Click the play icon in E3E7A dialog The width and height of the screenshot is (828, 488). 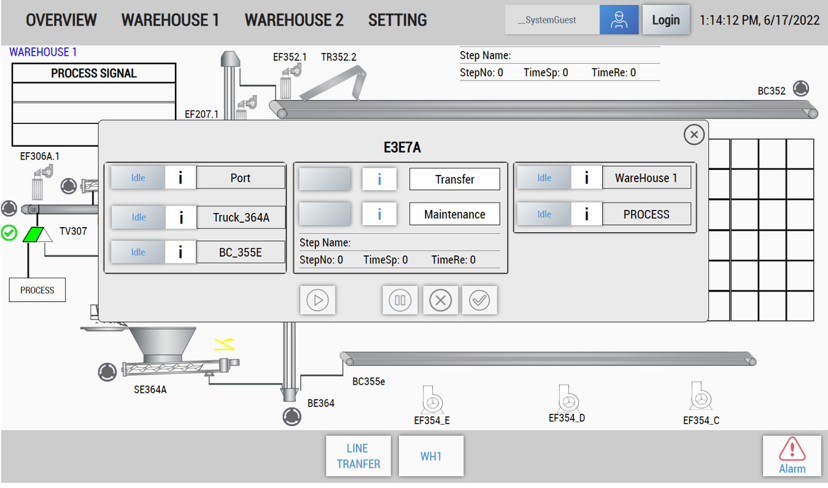[318, 300]
